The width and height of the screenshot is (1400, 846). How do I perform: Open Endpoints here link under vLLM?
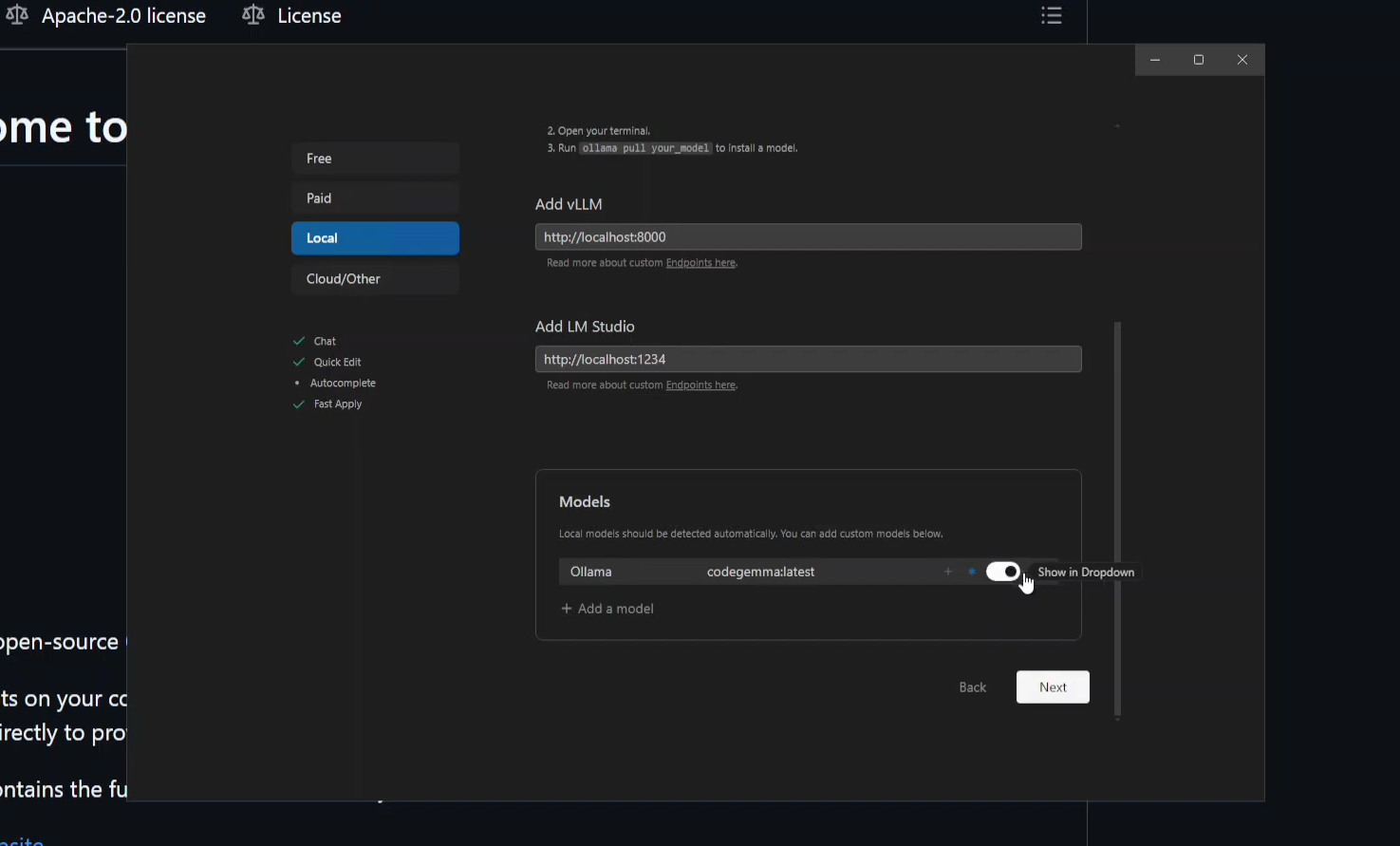700,263
